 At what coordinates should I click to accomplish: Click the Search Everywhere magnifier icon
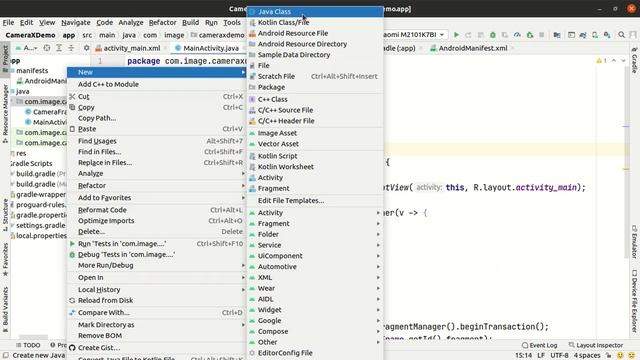621,35
